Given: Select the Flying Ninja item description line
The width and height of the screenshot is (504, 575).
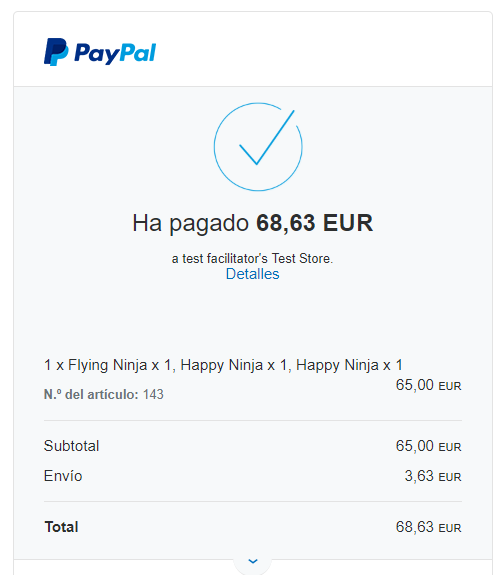Looking at the screenshot, I should (x=223, y=365).
